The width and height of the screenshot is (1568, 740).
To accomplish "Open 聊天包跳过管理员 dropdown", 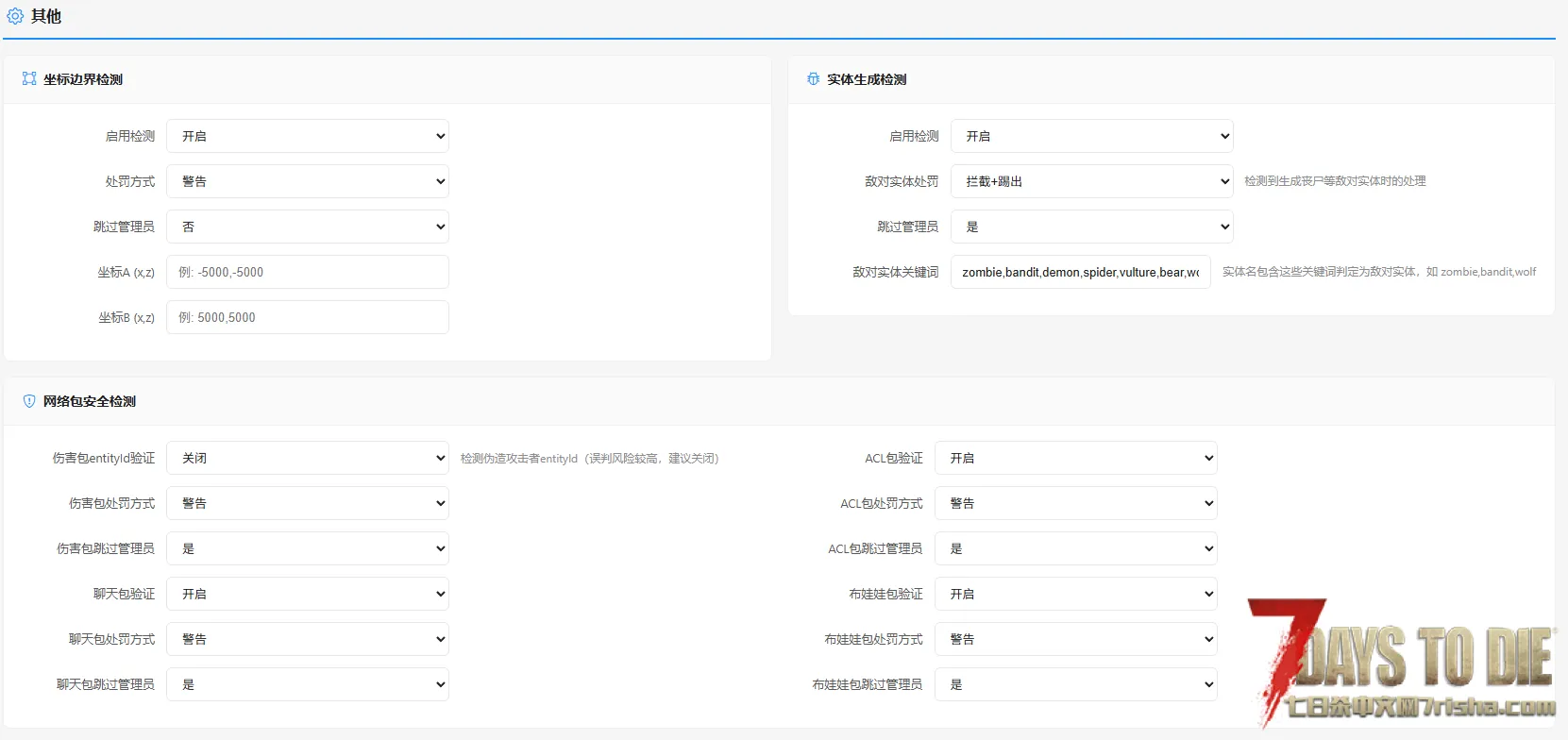I will (x=307, y=684).
